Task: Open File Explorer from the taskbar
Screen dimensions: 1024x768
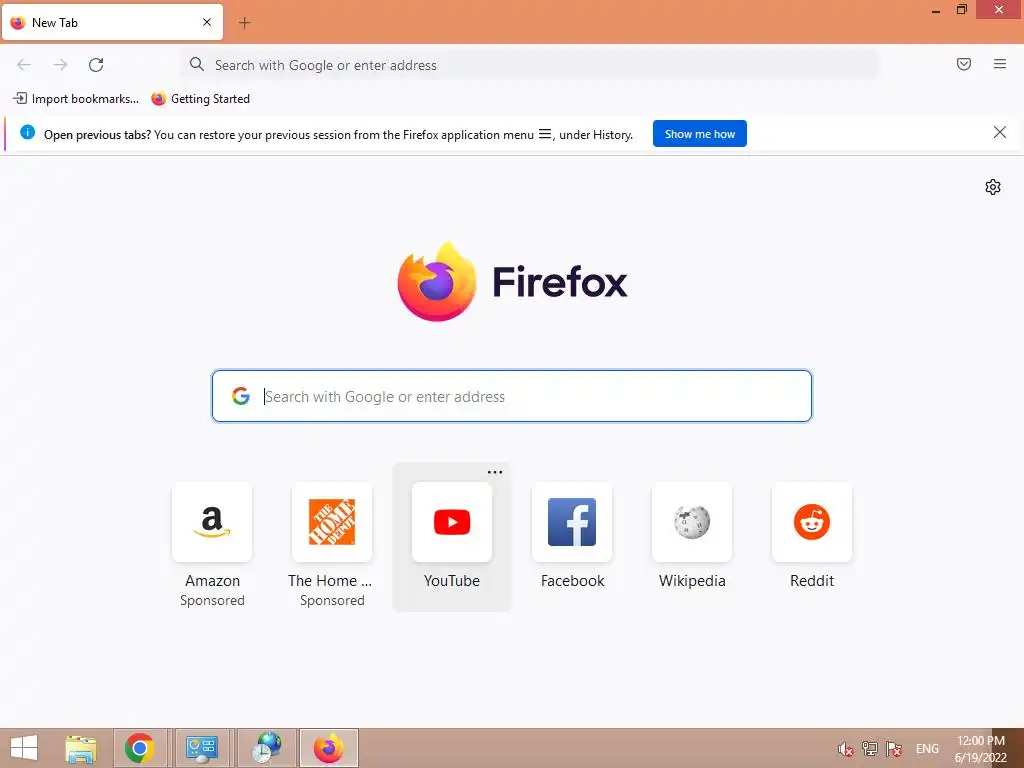Action: pyautogui.click(x=81, y=748)
